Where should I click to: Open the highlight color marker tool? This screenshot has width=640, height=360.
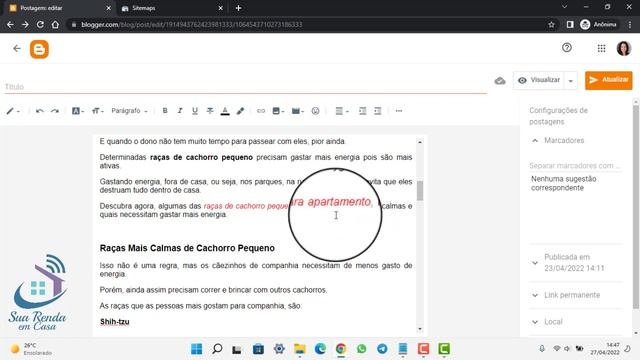(240, 111)
